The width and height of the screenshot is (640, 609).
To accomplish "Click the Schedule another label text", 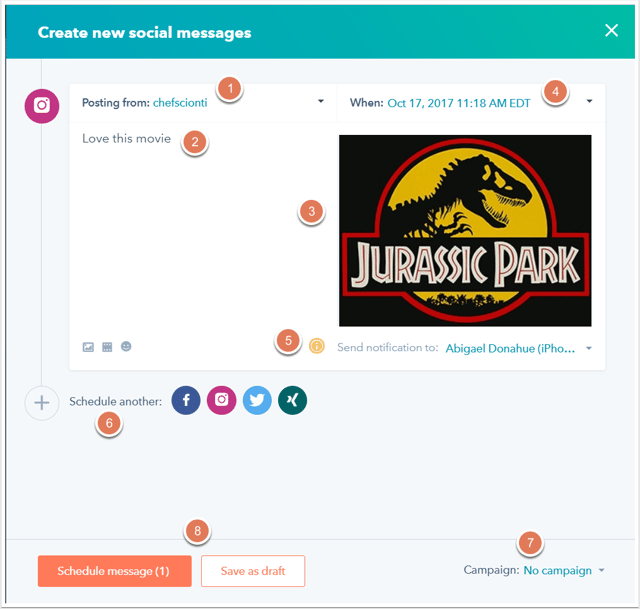I will coord(116,401).
